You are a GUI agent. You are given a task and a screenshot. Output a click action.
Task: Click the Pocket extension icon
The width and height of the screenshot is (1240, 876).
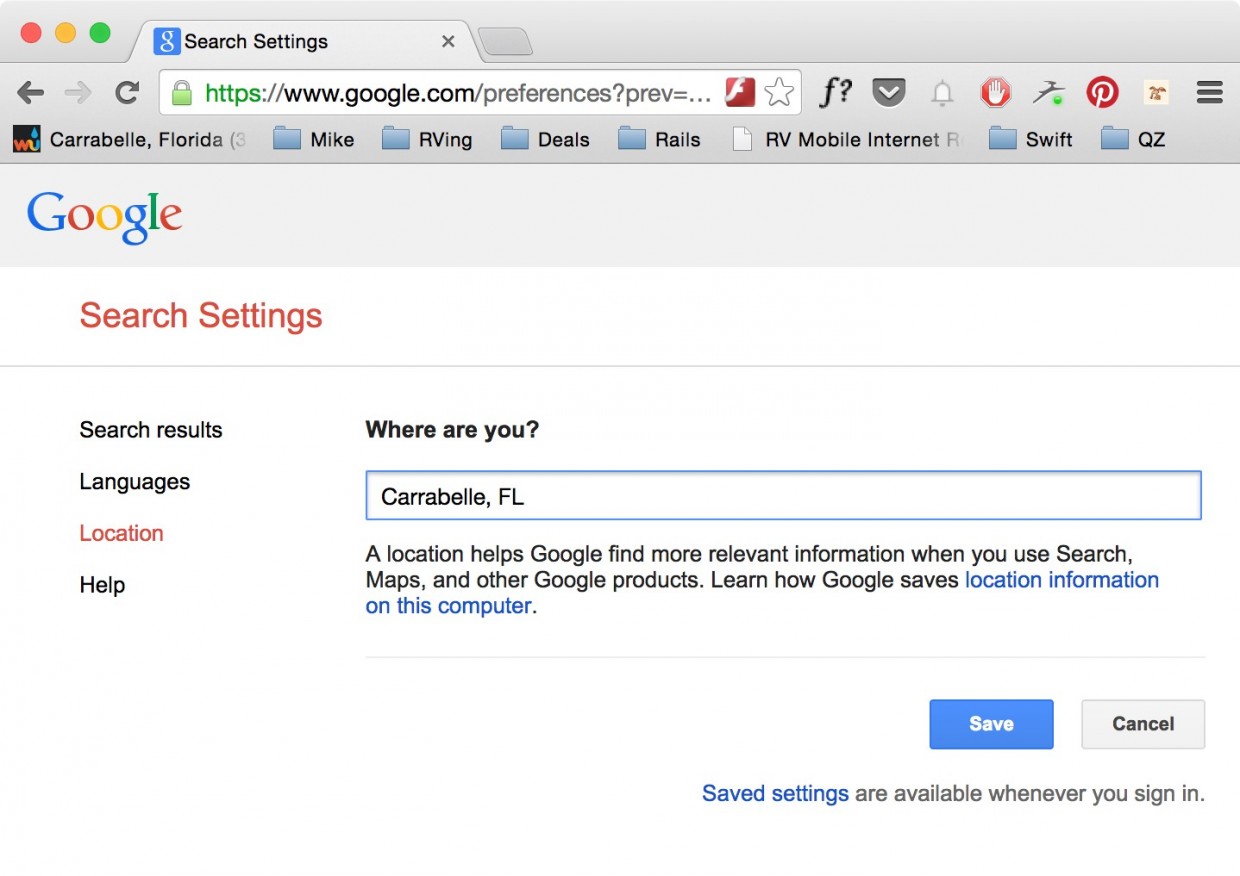pos(888,93)
